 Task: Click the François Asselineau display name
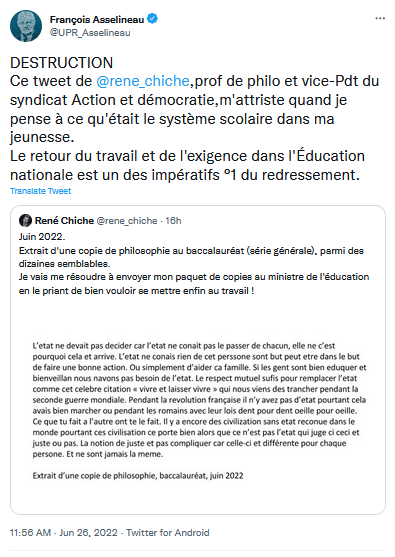(x=97, y=19)
